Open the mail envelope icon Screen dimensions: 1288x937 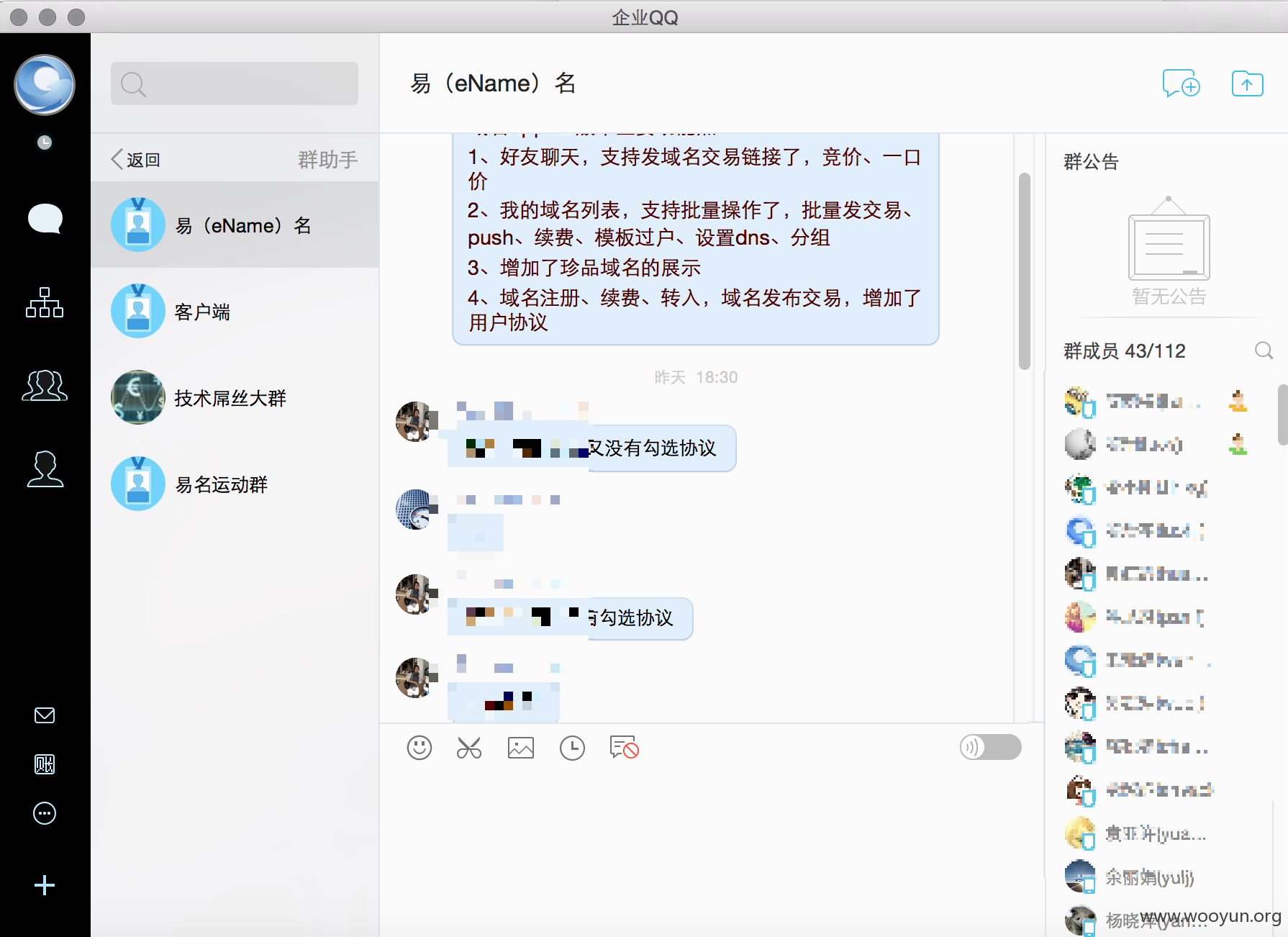click(x=45, y=715)
